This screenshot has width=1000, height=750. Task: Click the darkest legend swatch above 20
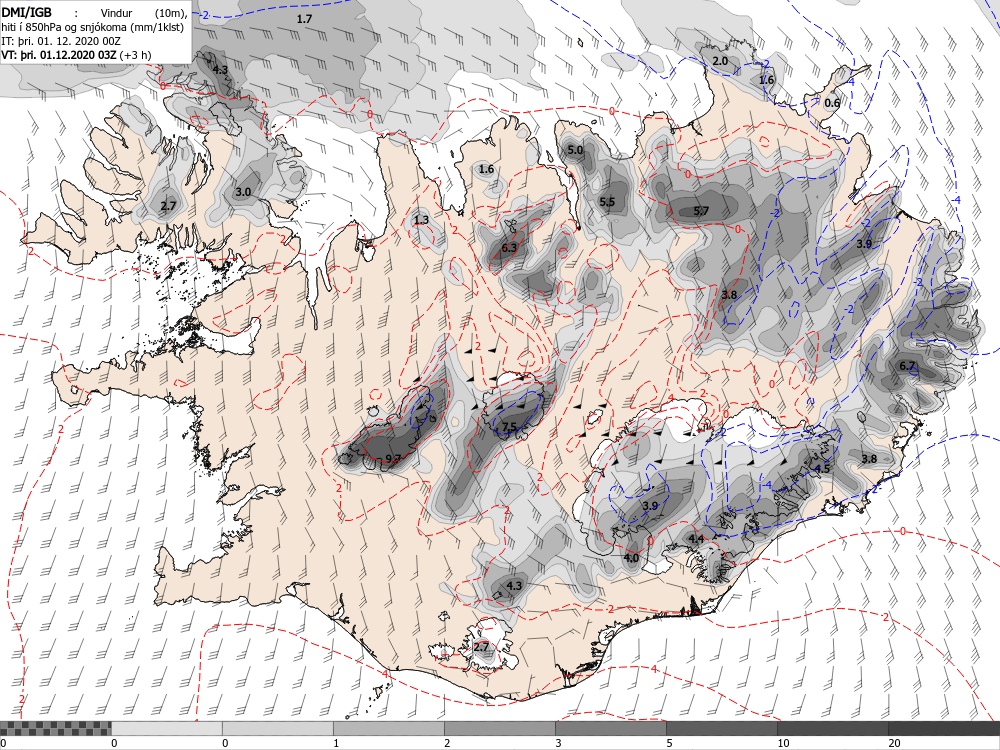click(944, 728)
